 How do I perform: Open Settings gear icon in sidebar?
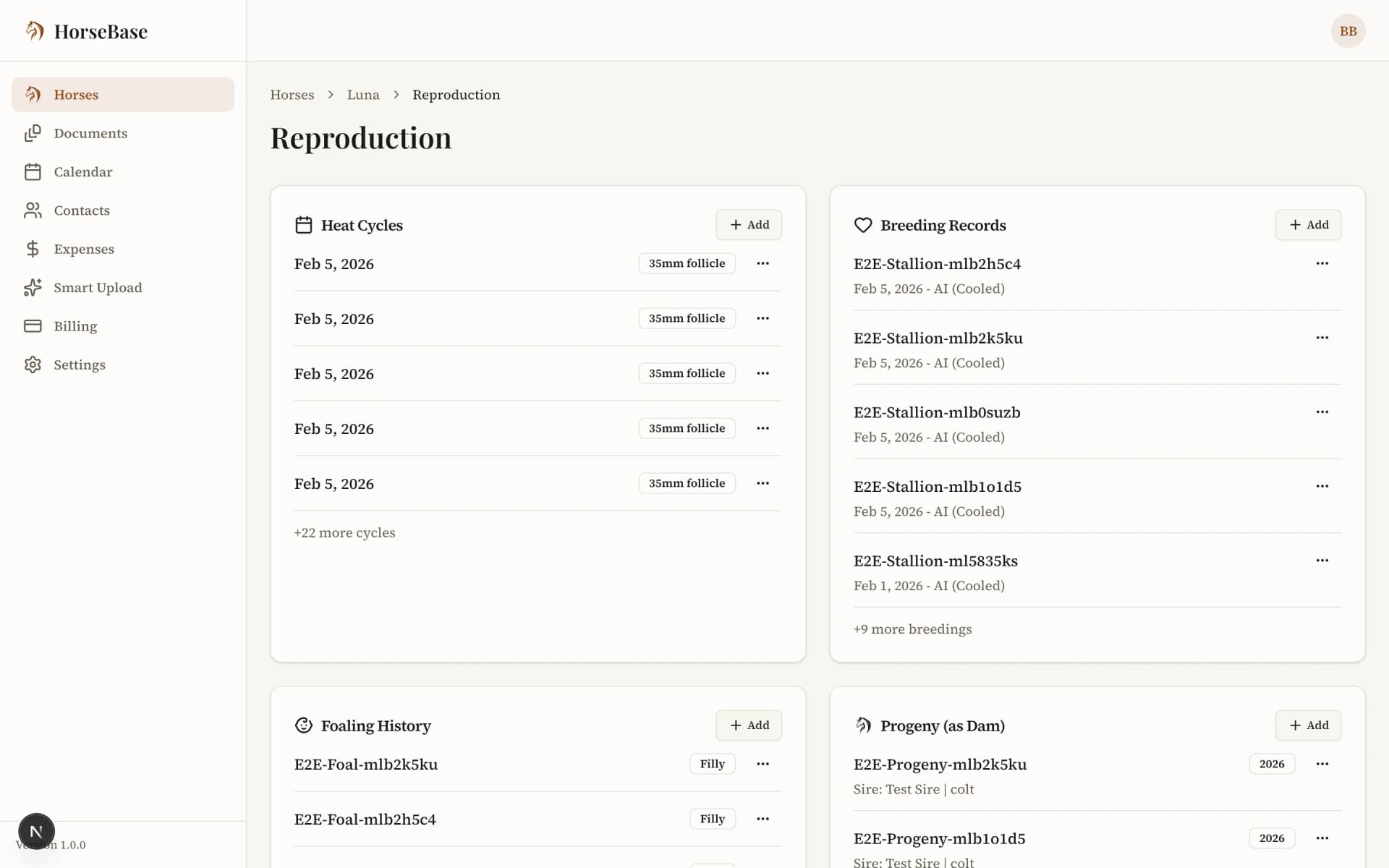33,365
